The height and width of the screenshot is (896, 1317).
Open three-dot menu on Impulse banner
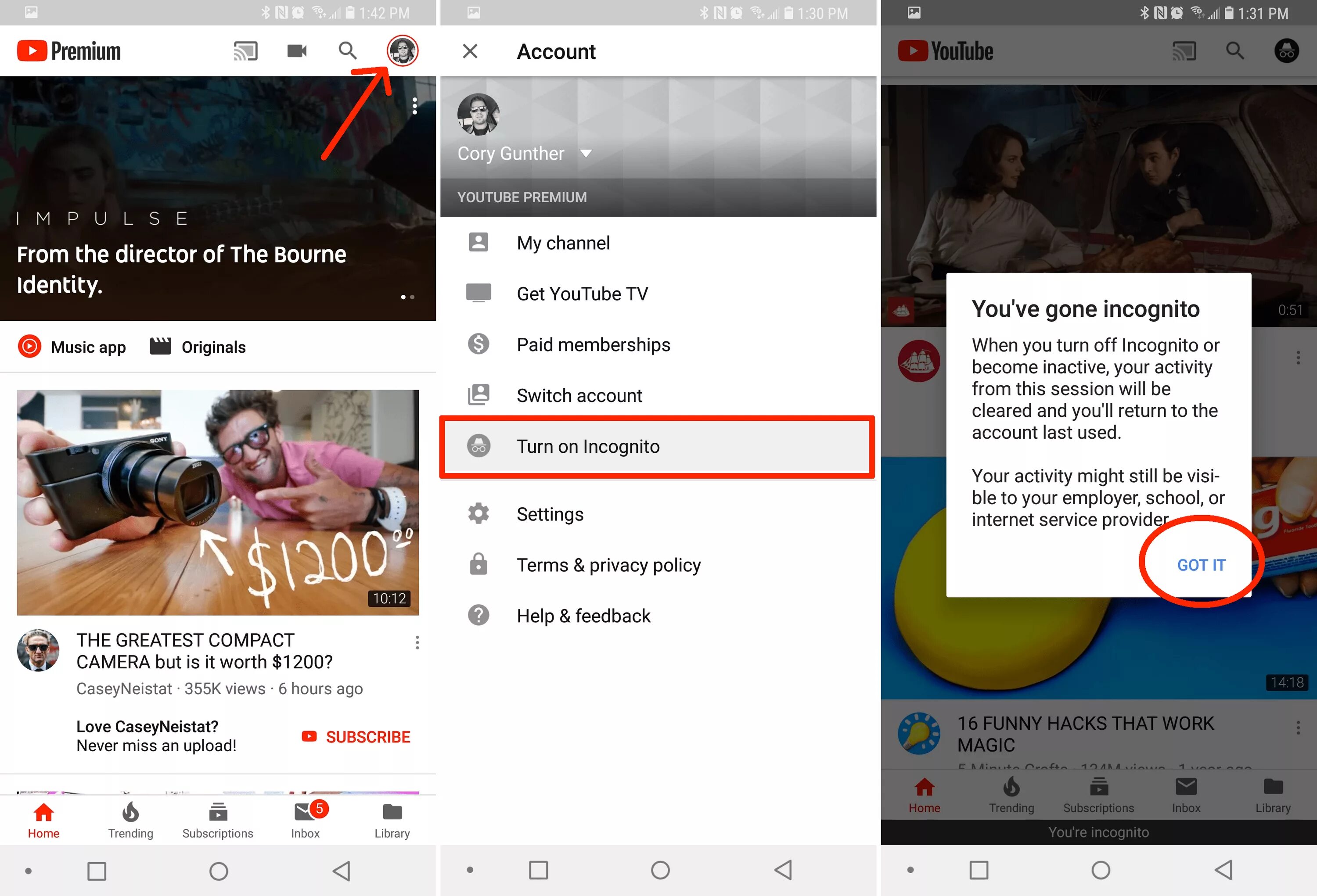[415, 106]
